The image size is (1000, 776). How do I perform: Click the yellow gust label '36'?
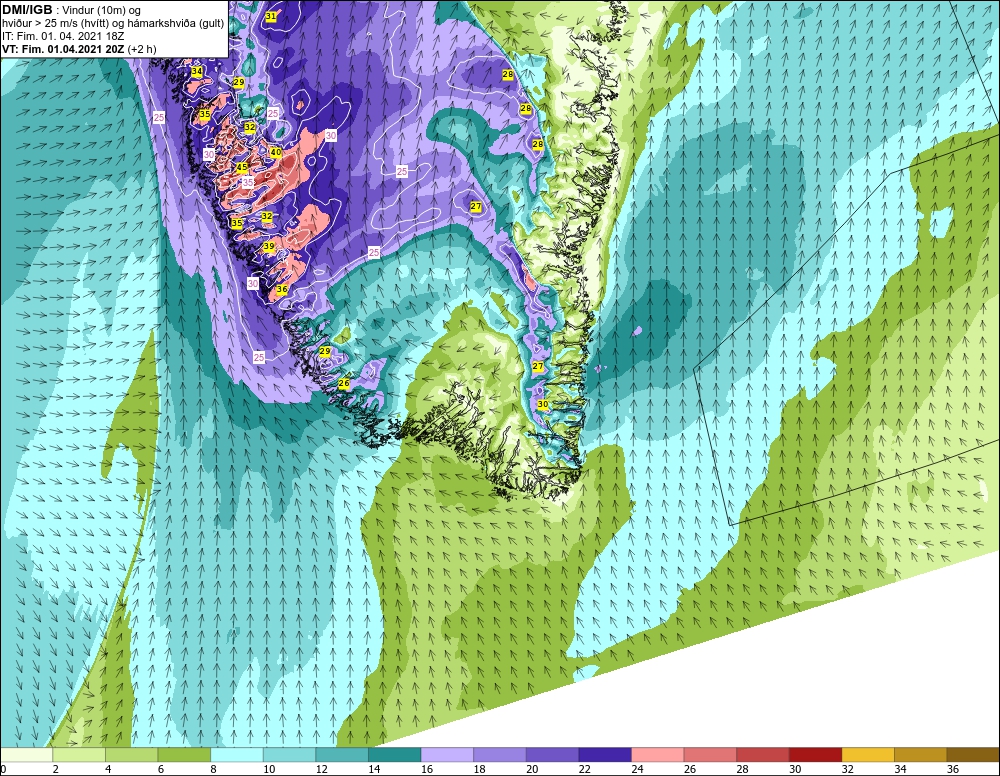(282, 289)
